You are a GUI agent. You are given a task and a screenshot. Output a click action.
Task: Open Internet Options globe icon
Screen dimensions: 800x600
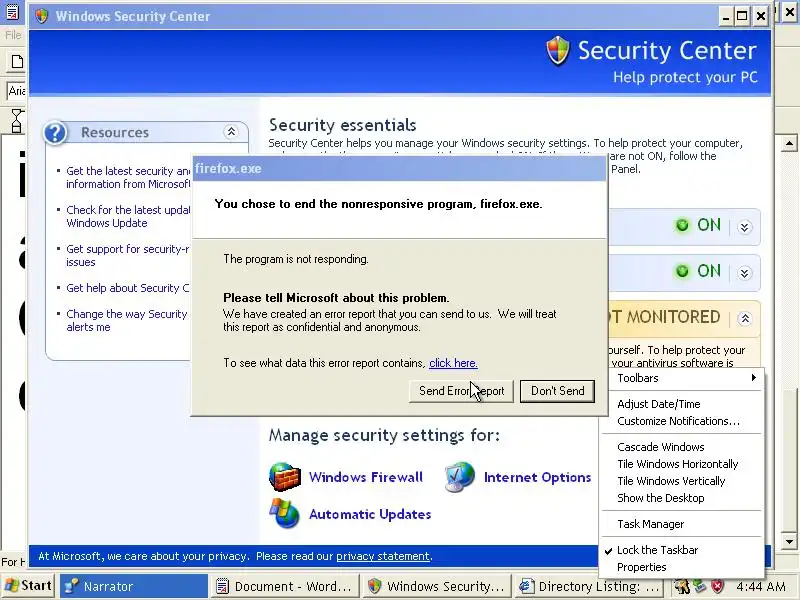tap(460, 477)
